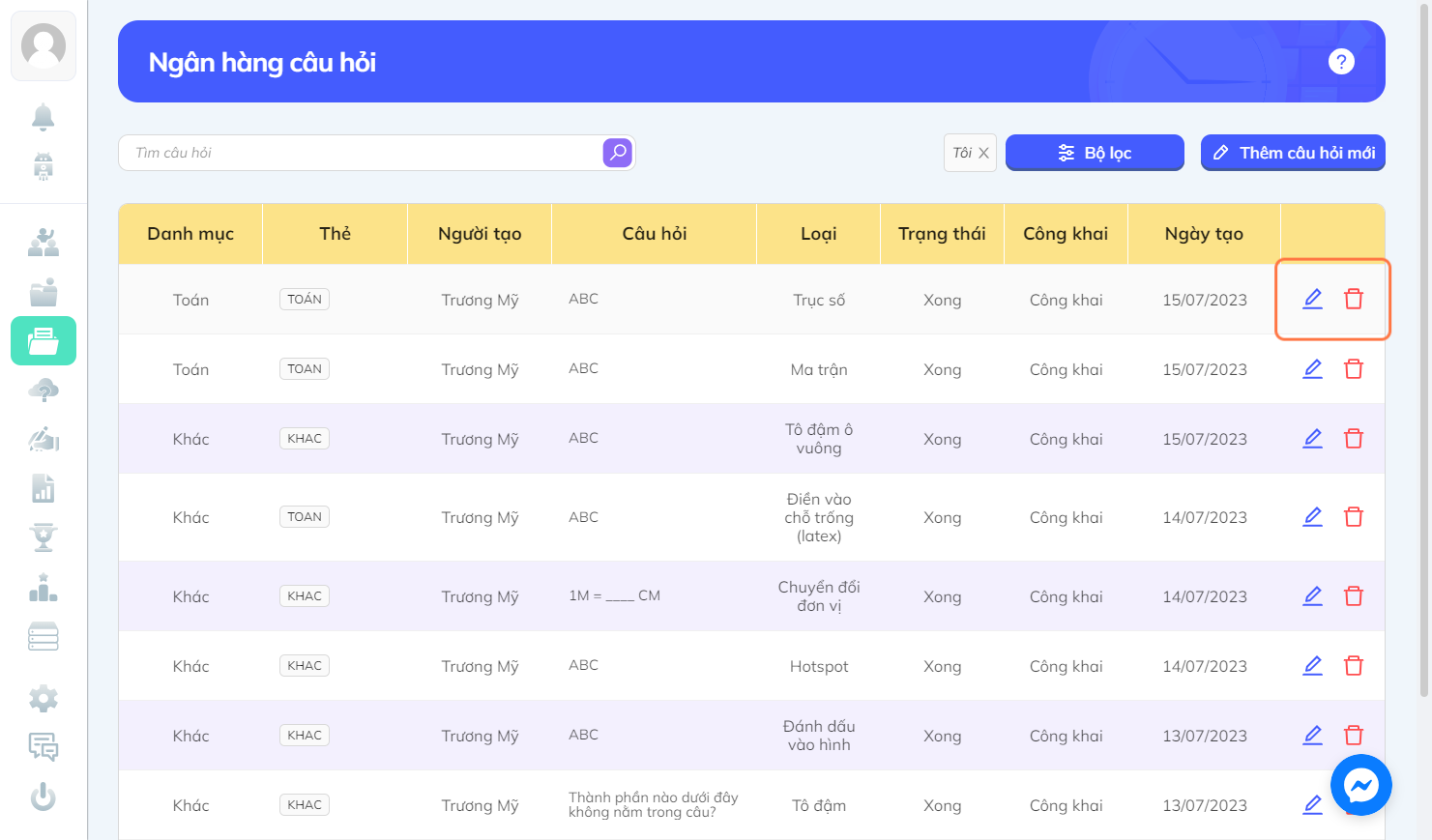
Task: Delete the Điền vào chỗ trống (latex) question
Action: pos(1354,517)
